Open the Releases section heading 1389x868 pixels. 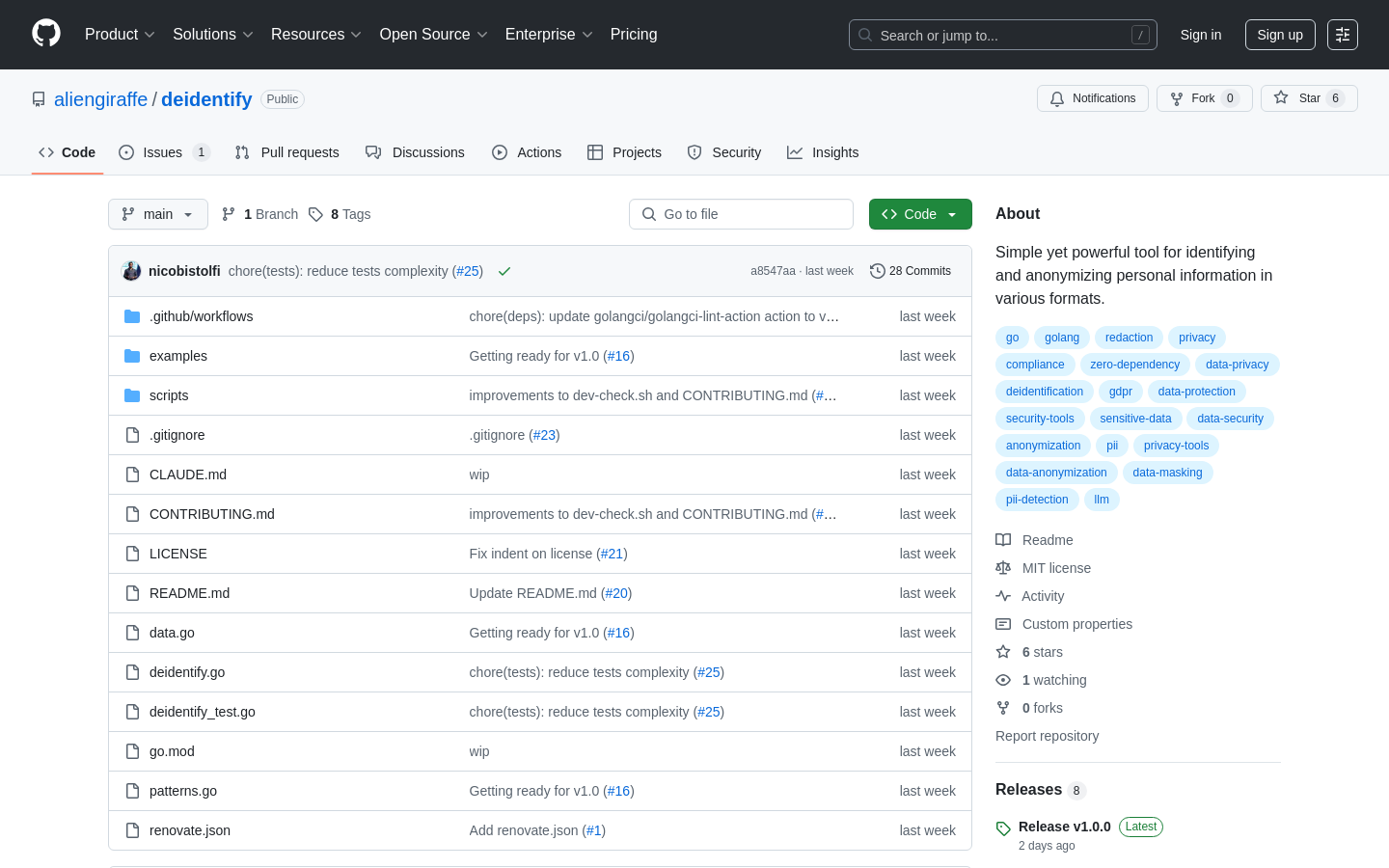click(x=1028, y=789)
